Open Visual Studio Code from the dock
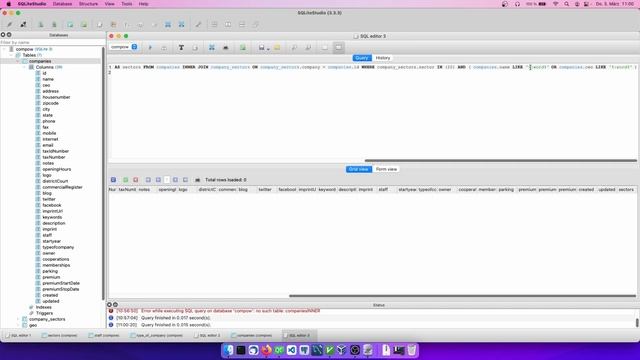The image size is (640, 360). coord(291,350)
